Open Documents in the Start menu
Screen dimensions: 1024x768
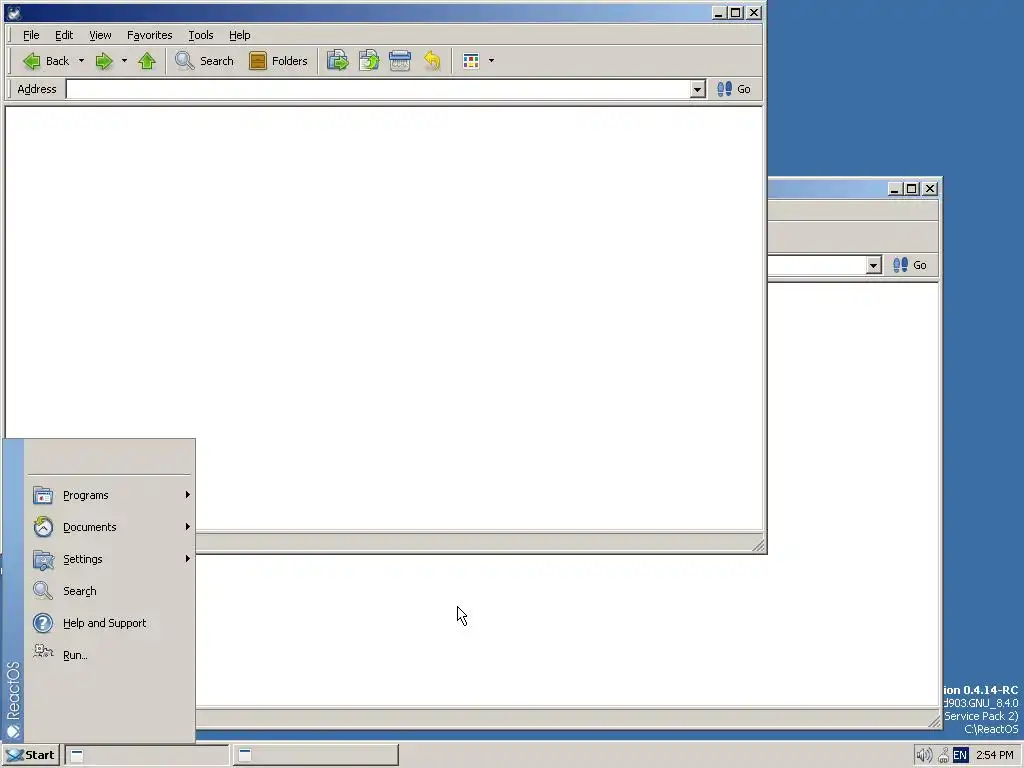tap(110, 527)
